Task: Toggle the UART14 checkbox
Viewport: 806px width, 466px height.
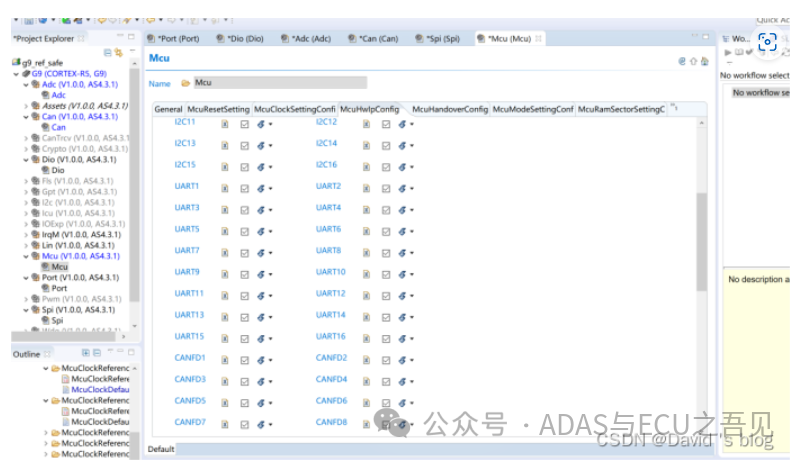Action: coord(386,317)
